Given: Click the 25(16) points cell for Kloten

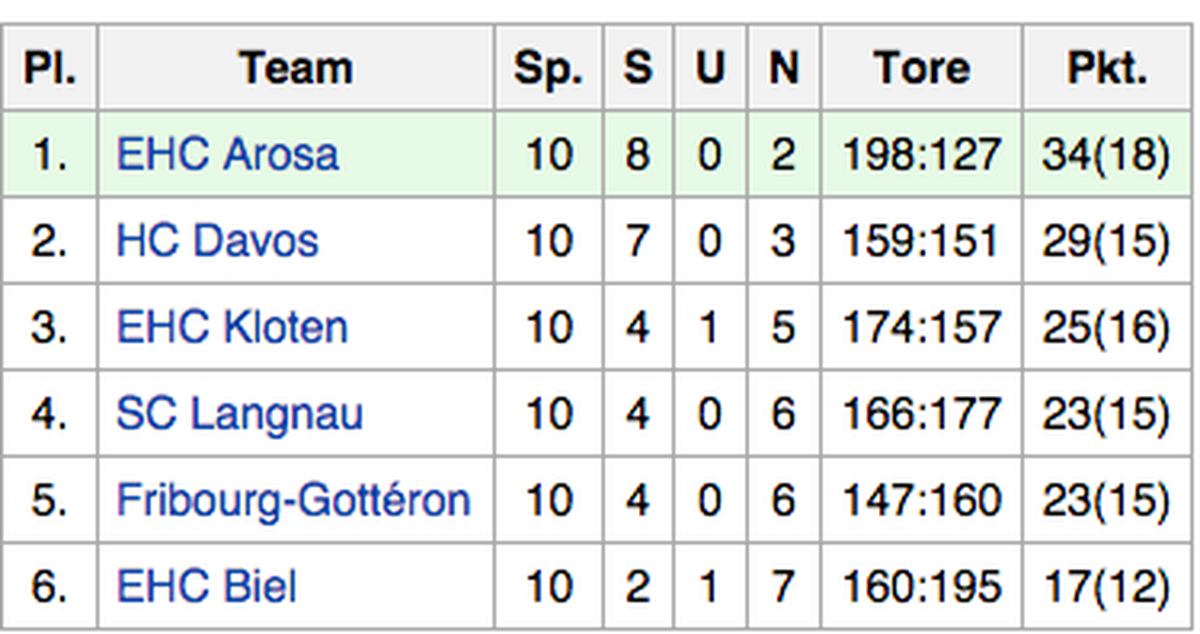Looking at the screenshot, I should (1107, 327).
